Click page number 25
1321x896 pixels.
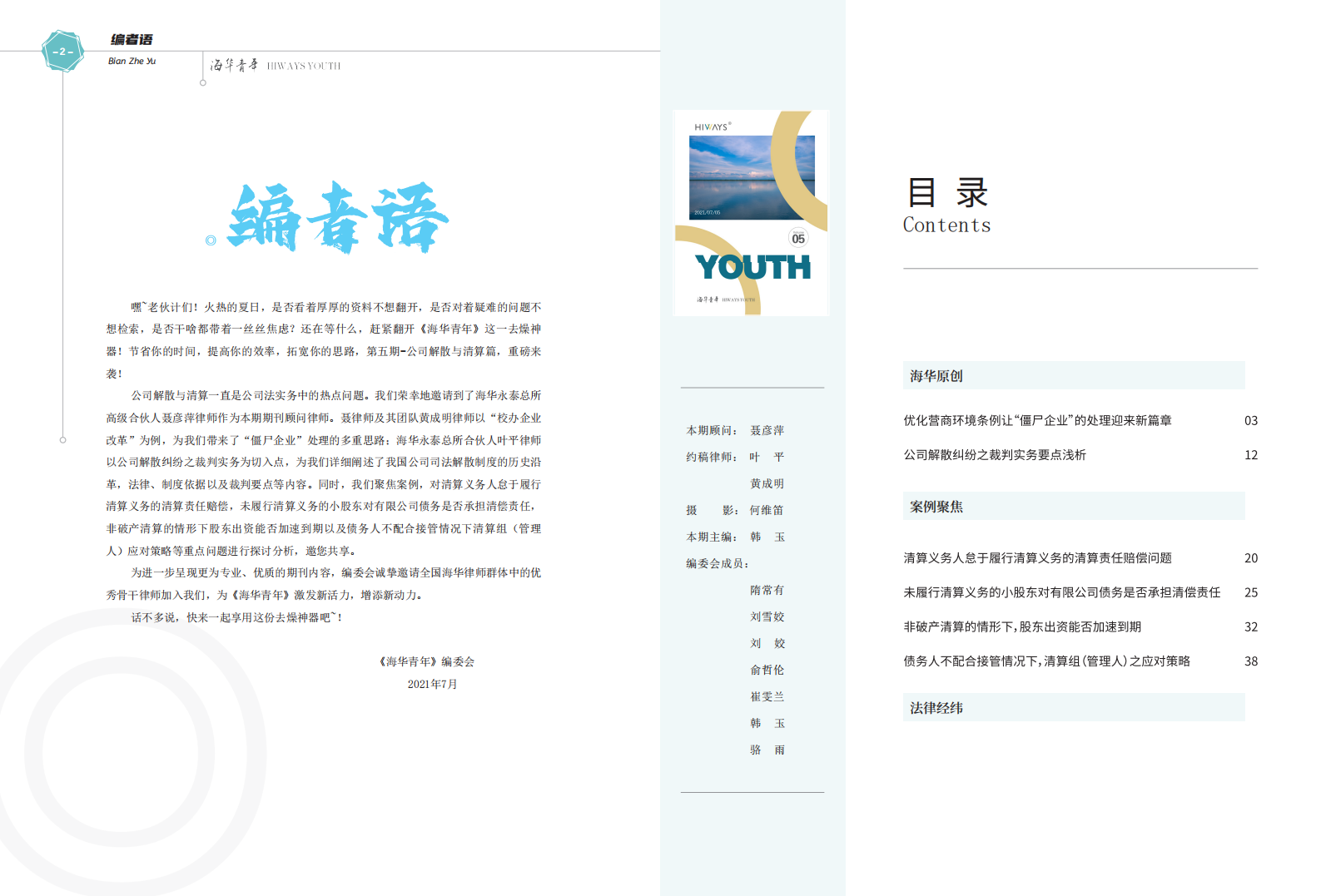click(x=1251, y=592)
